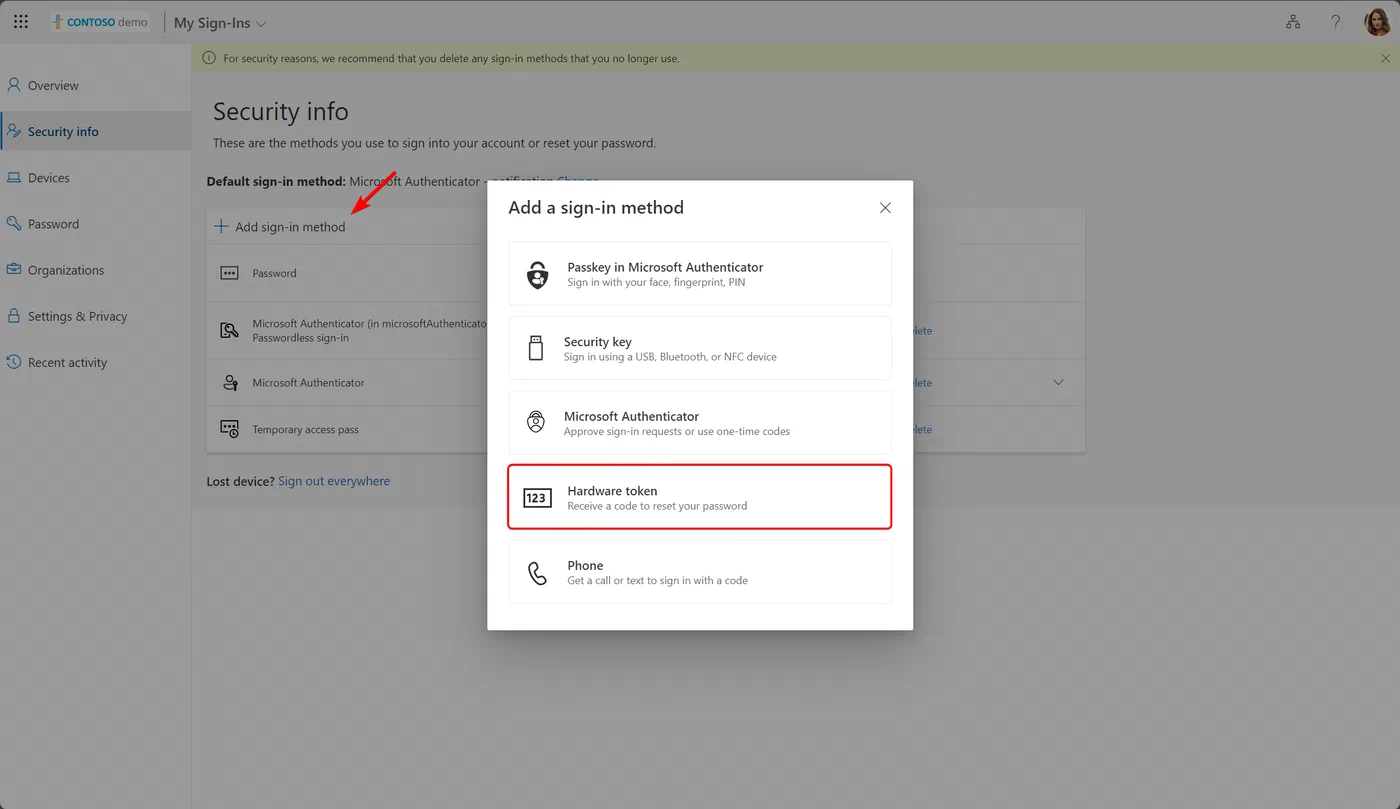Open Recent activity in the sidebar
The image size is (1400, 809).
point(96,362)
